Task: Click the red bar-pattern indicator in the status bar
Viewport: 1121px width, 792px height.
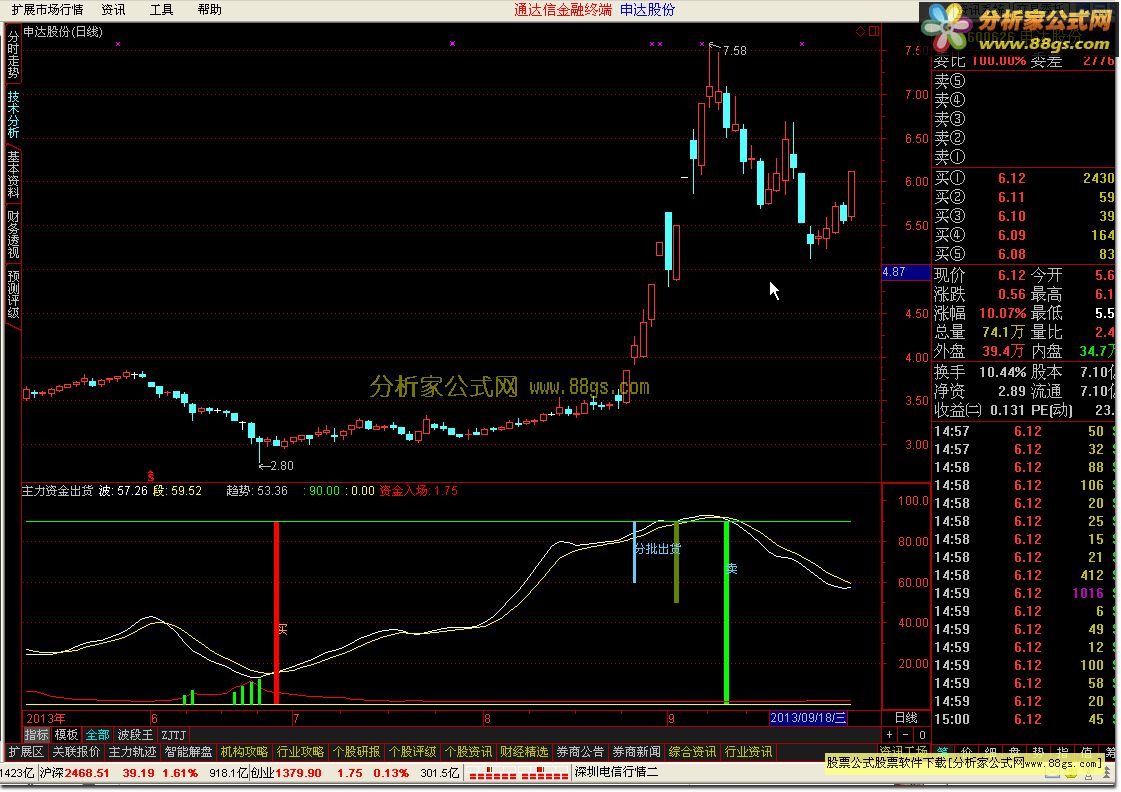Action: pyautogui.click(x=518, y=773)
